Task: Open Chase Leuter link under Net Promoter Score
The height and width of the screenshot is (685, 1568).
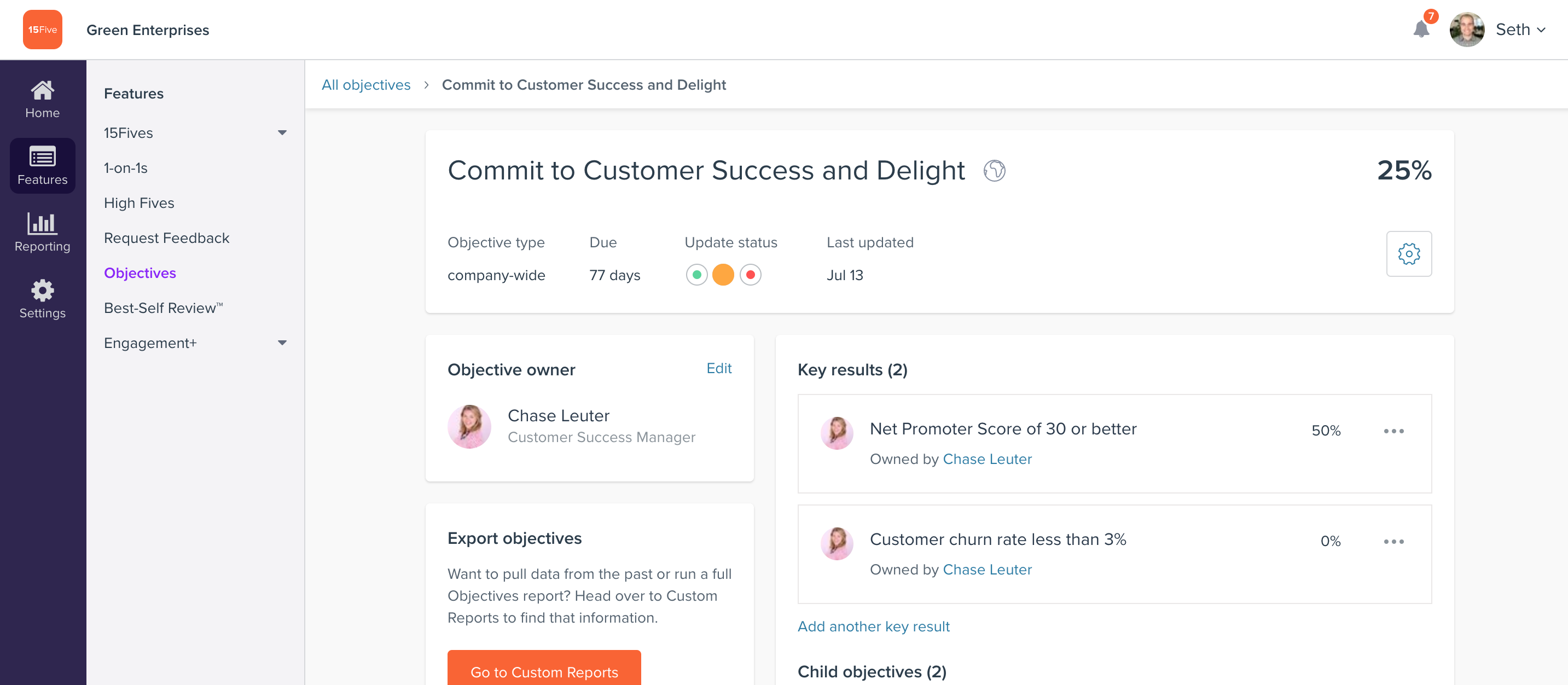Action: click(x=986, y=459)
